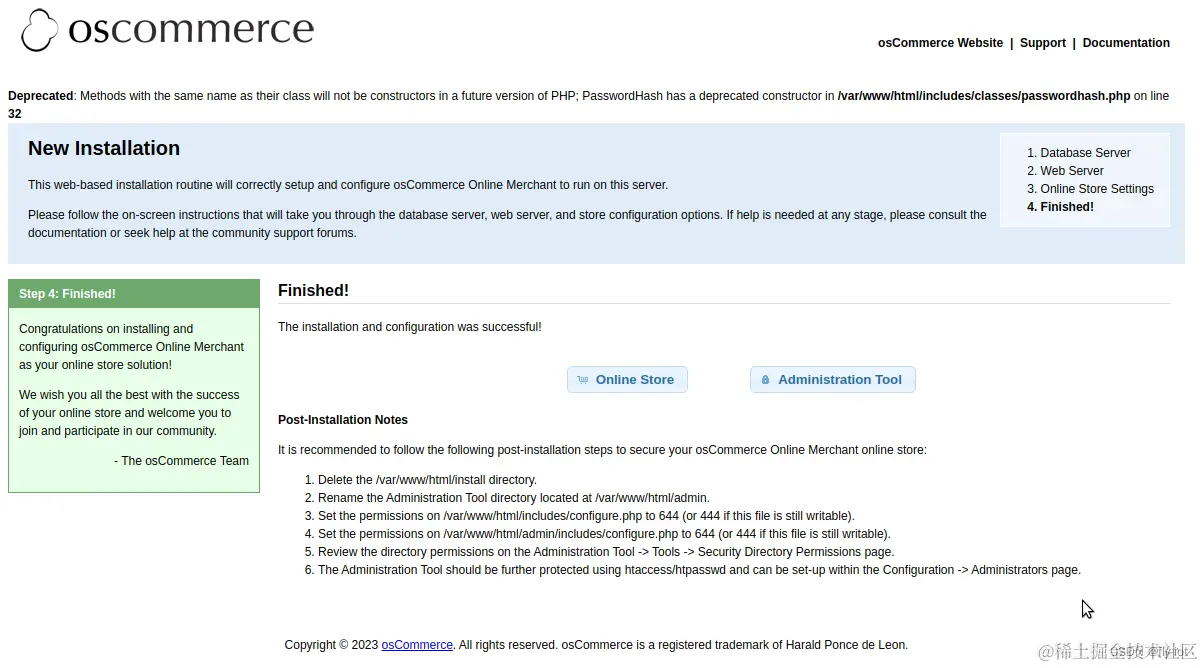
Task: Open the Support link in header
Action: pyautogui.click(x=1043, y=43)
